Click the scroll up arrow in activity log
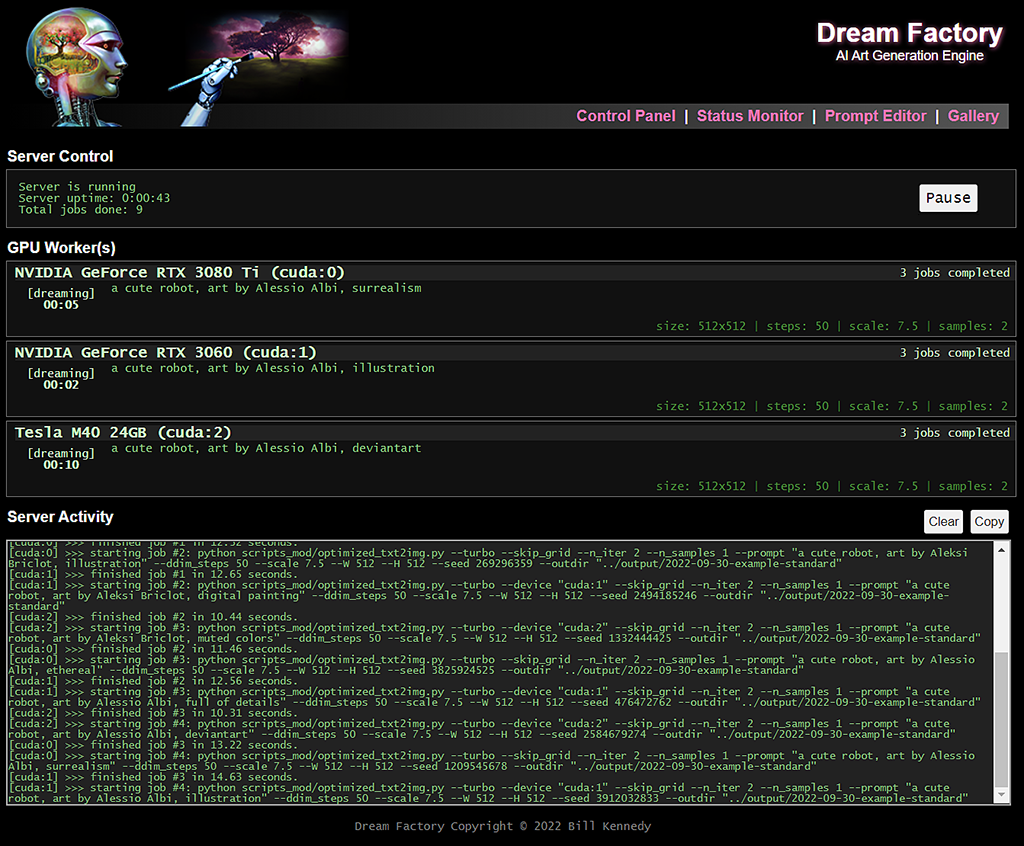Viewport: 1024px width, 846px height. 1001,550
